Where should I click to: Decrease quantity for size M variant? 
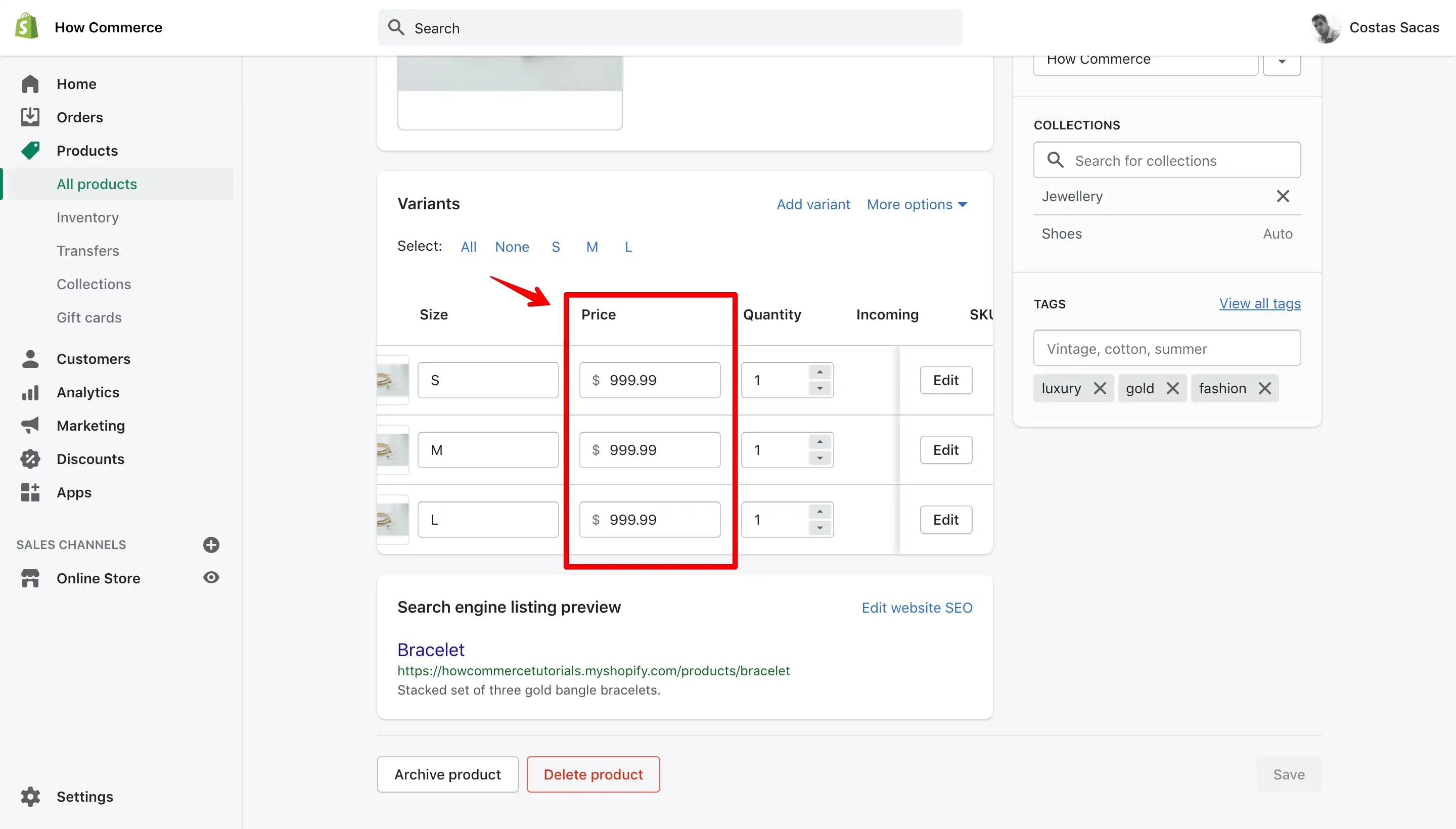point(820,458)
